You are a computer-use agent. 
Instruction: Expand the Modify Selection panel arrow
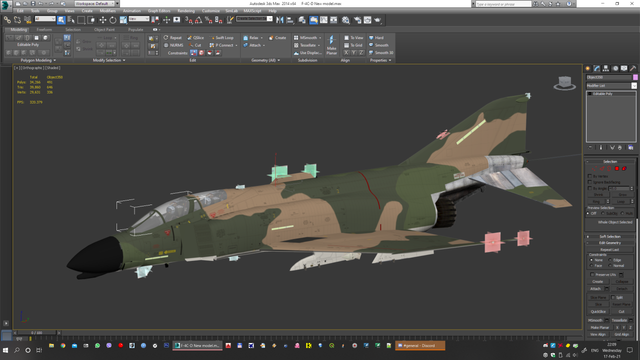pos(124,60)
